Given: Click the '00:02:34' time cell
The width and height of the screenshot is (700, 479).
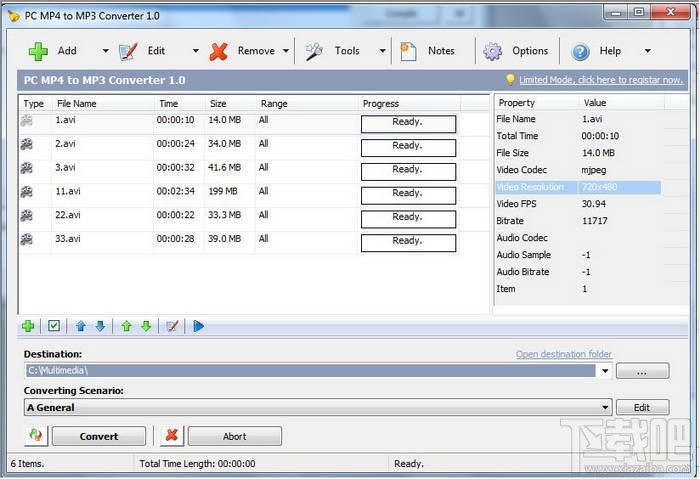Looking at the screenshot, I should 175,191.
